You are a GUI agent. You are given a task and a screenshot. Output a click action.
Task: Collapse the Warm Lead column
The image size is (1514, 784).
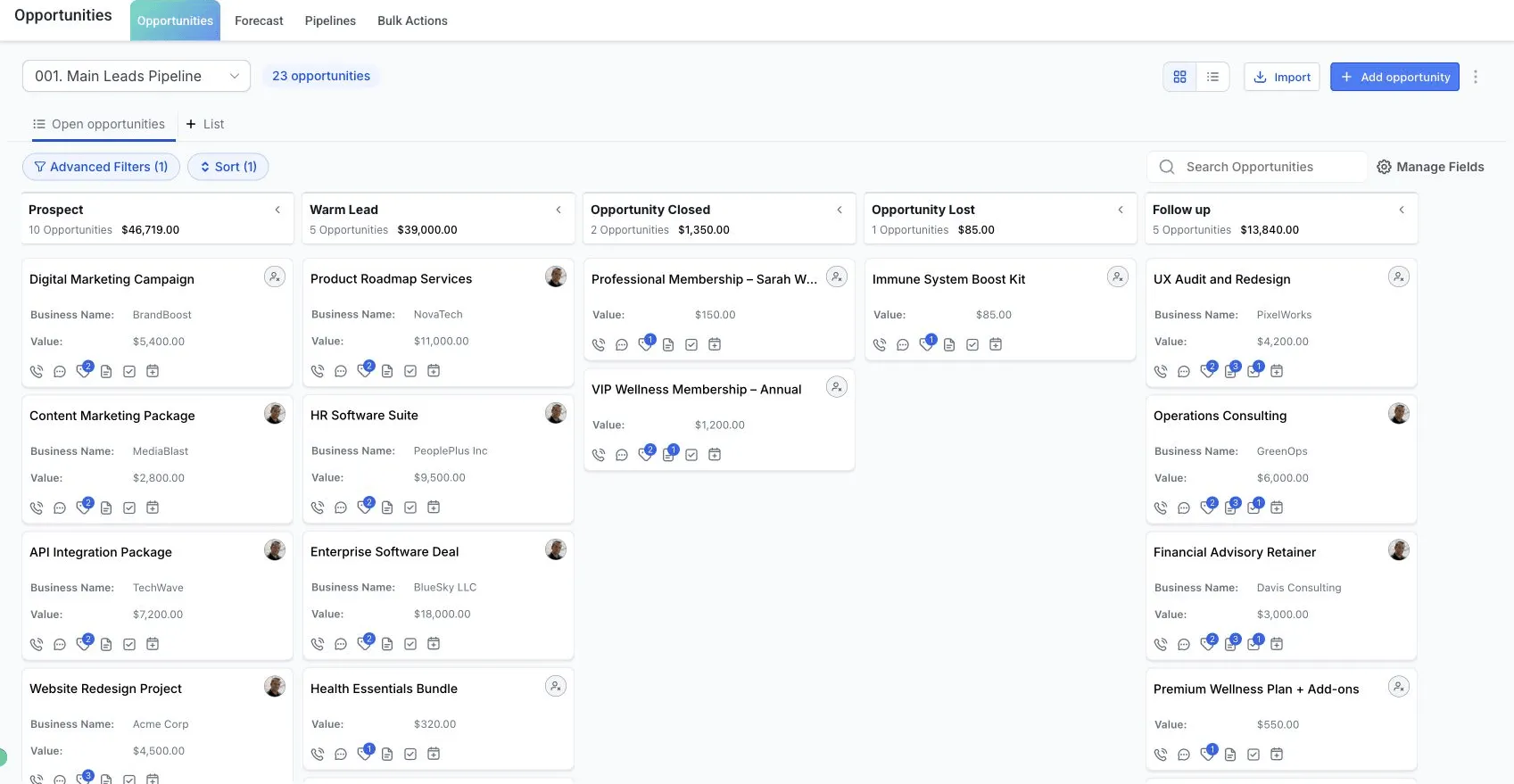click(x=558, y=210)
